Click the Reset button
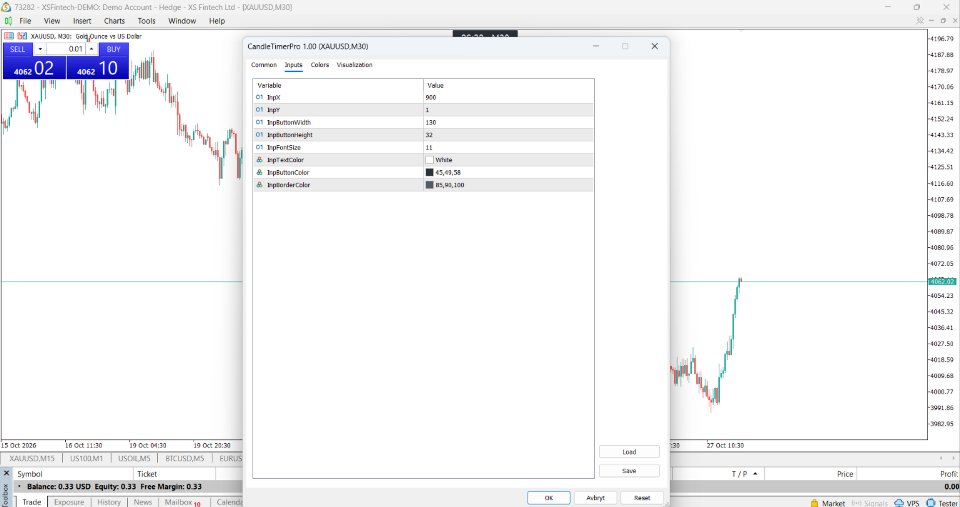This screenshot has height=507, width=960. click(x=642, y=498)
